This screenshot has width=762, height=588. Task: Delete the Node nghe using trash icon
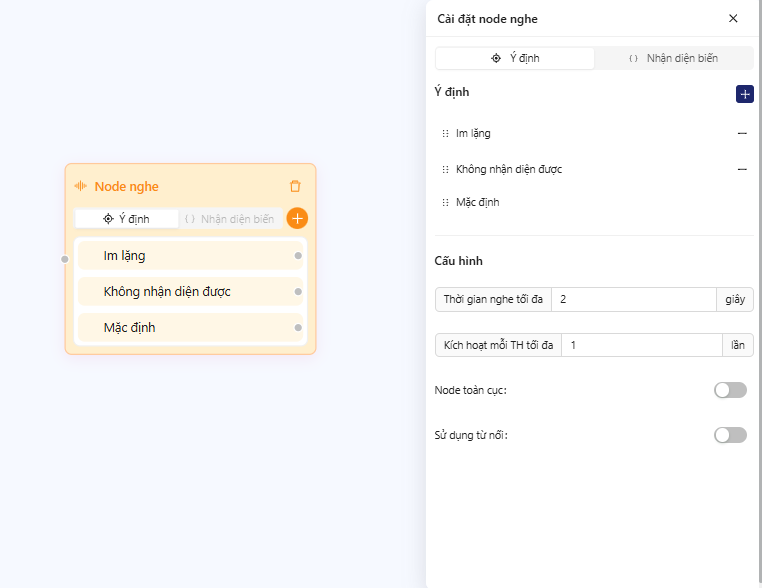[x=295, y=186]
